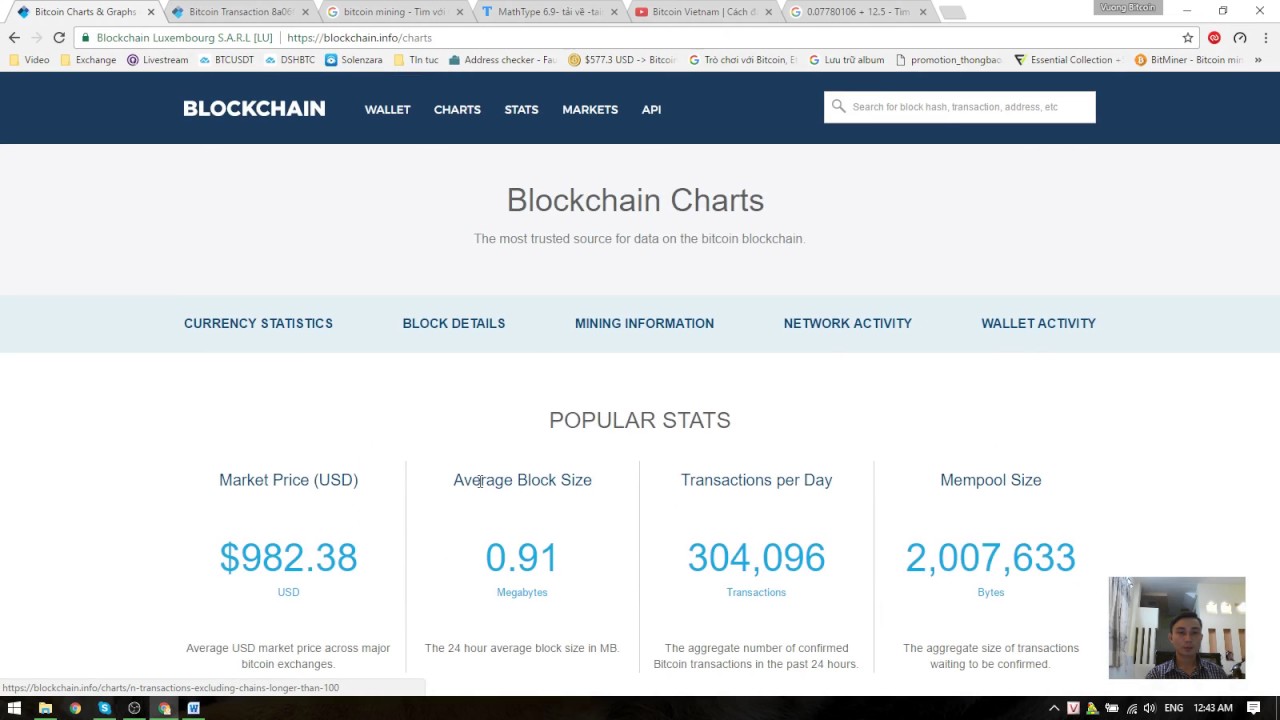Open the BitMiner bookmark

[x=1189, y=60]
